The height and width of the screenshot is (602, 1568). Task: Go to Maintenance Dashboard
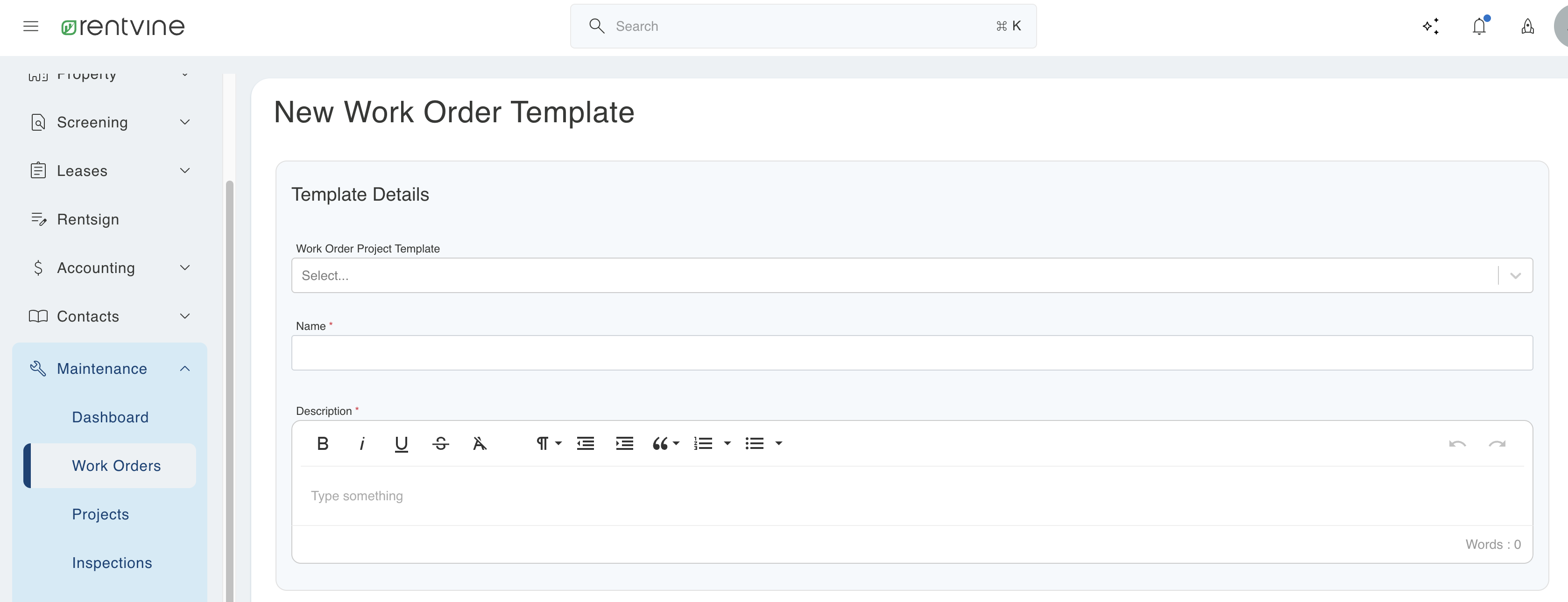pos(110,418)
